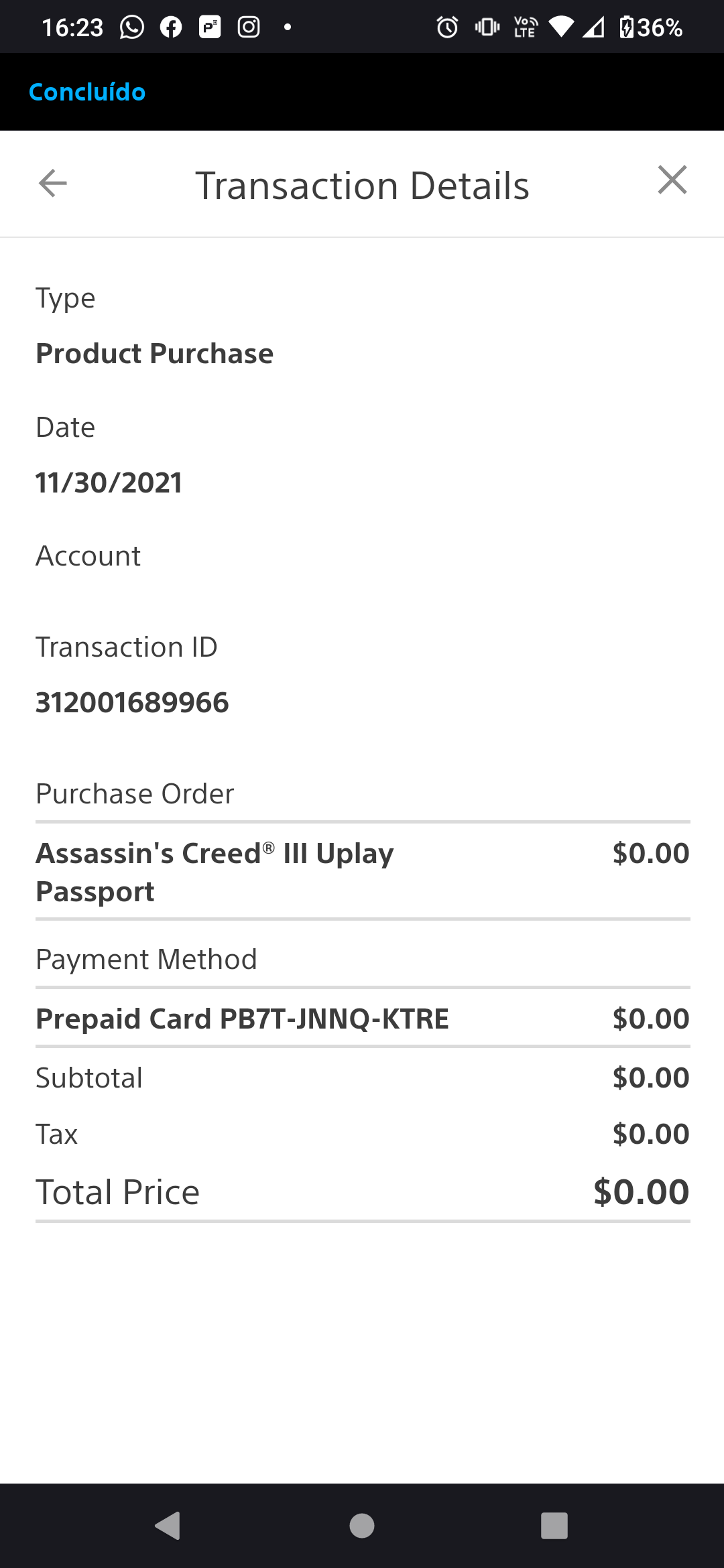The height and width of the screenshot is (1568, 724).
Task: Open recent apps with square button
Action: 554,1526
